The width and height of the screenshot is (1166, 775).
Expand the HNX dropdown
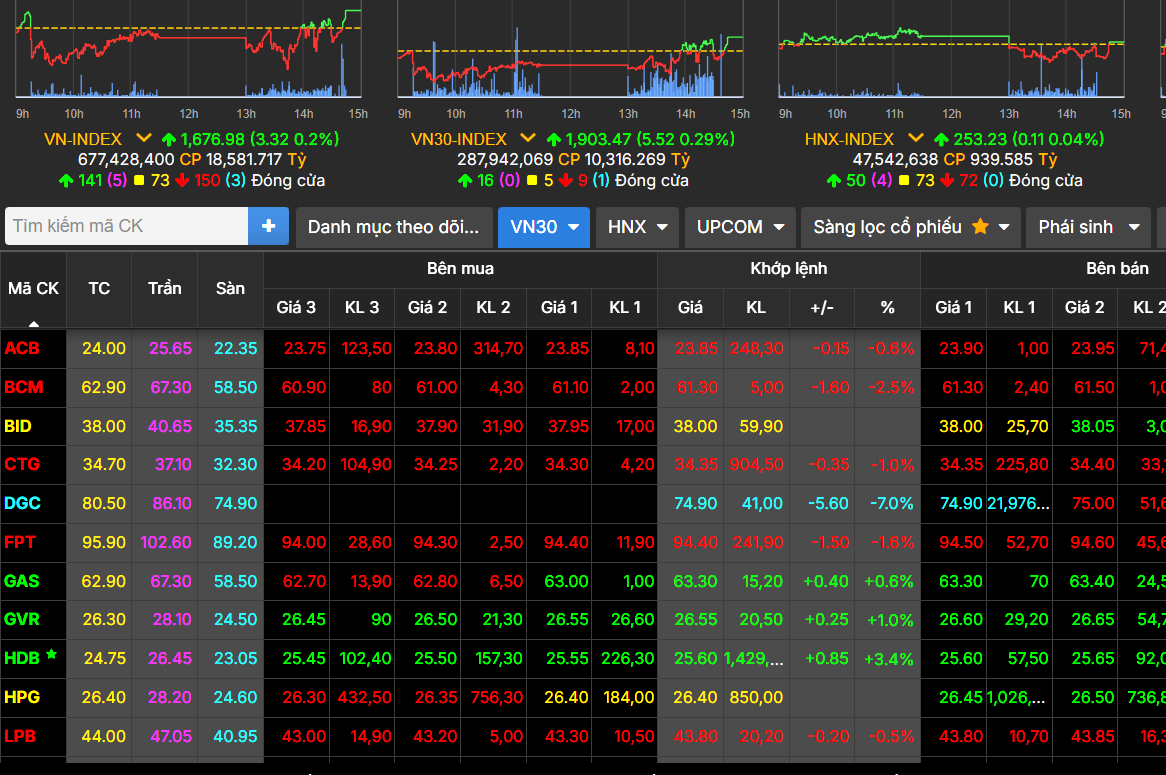coord(636,227)
